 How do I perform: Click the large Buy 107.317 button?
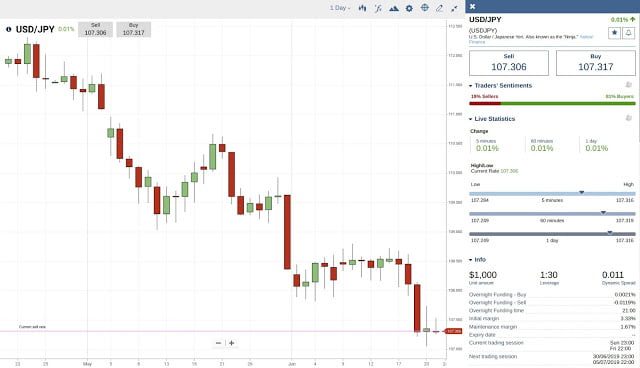tap(596, 63)
